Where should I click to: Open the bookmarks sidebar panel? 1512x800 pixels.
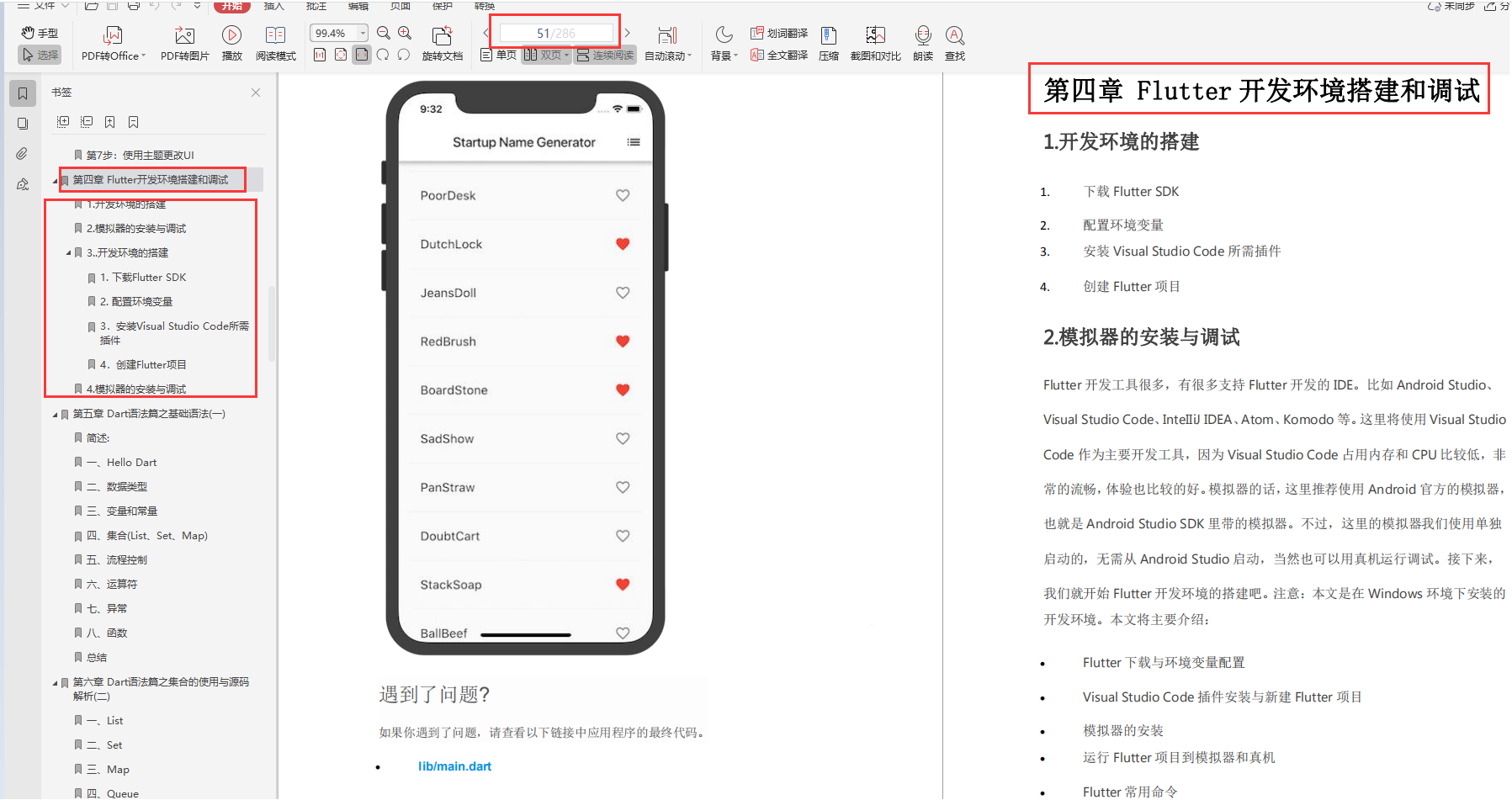[x=23, y=93]
